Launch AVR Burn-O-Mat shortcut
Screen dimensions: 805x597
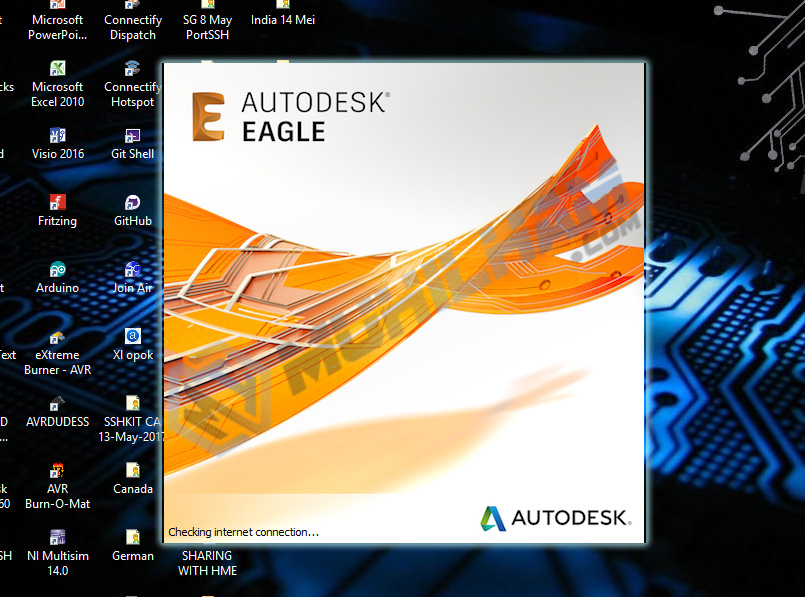58,486
